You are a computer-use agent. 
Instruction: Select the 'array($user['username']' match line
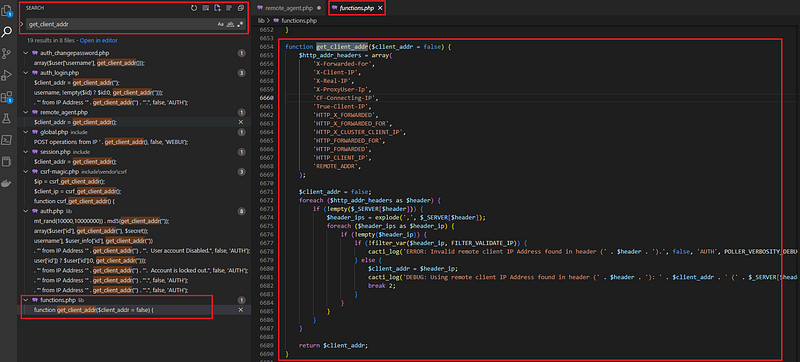[89, 63]
